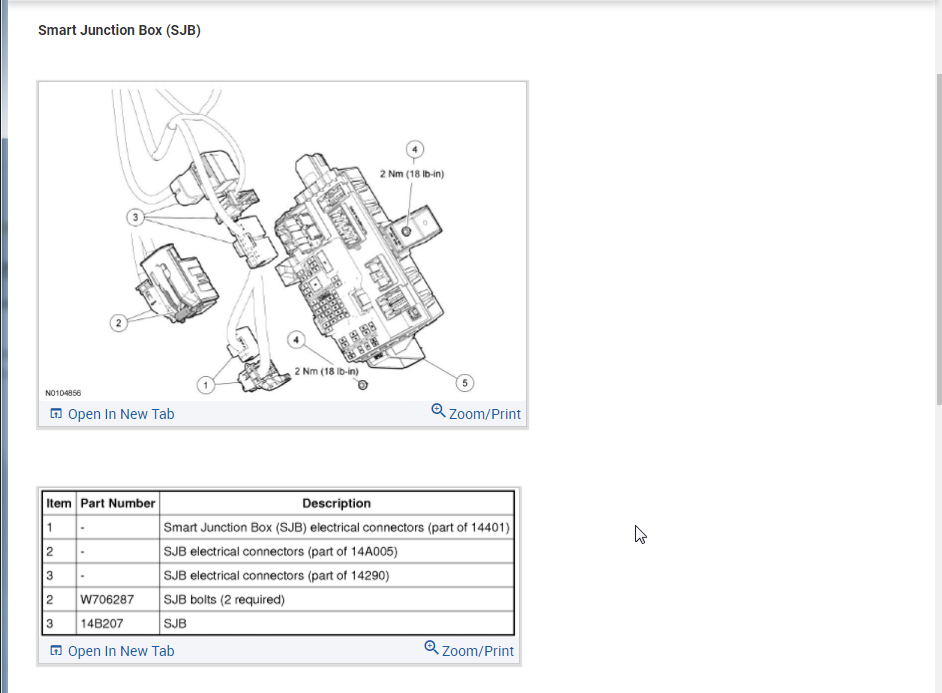The width and height of the screenshot is (942, 693).
Task: Click the 'Description' column header
Action: tap(336, 503)
